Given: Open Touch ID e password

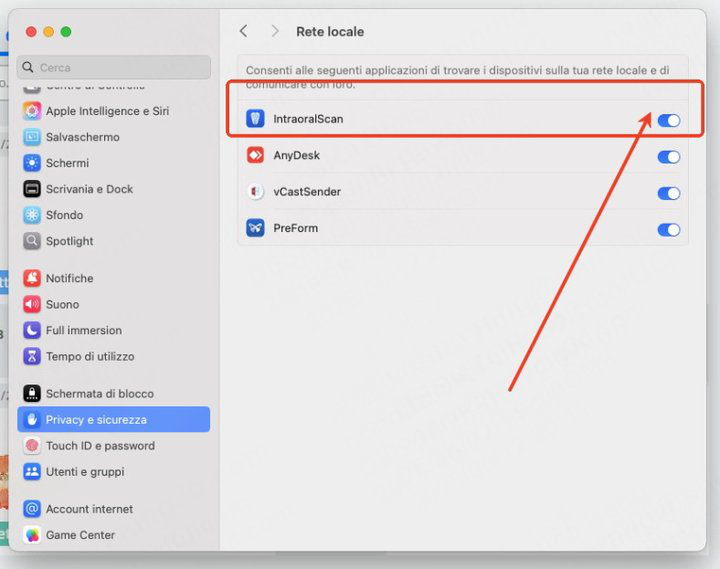Looking at the screenshot, I should [x=113, y=445].
